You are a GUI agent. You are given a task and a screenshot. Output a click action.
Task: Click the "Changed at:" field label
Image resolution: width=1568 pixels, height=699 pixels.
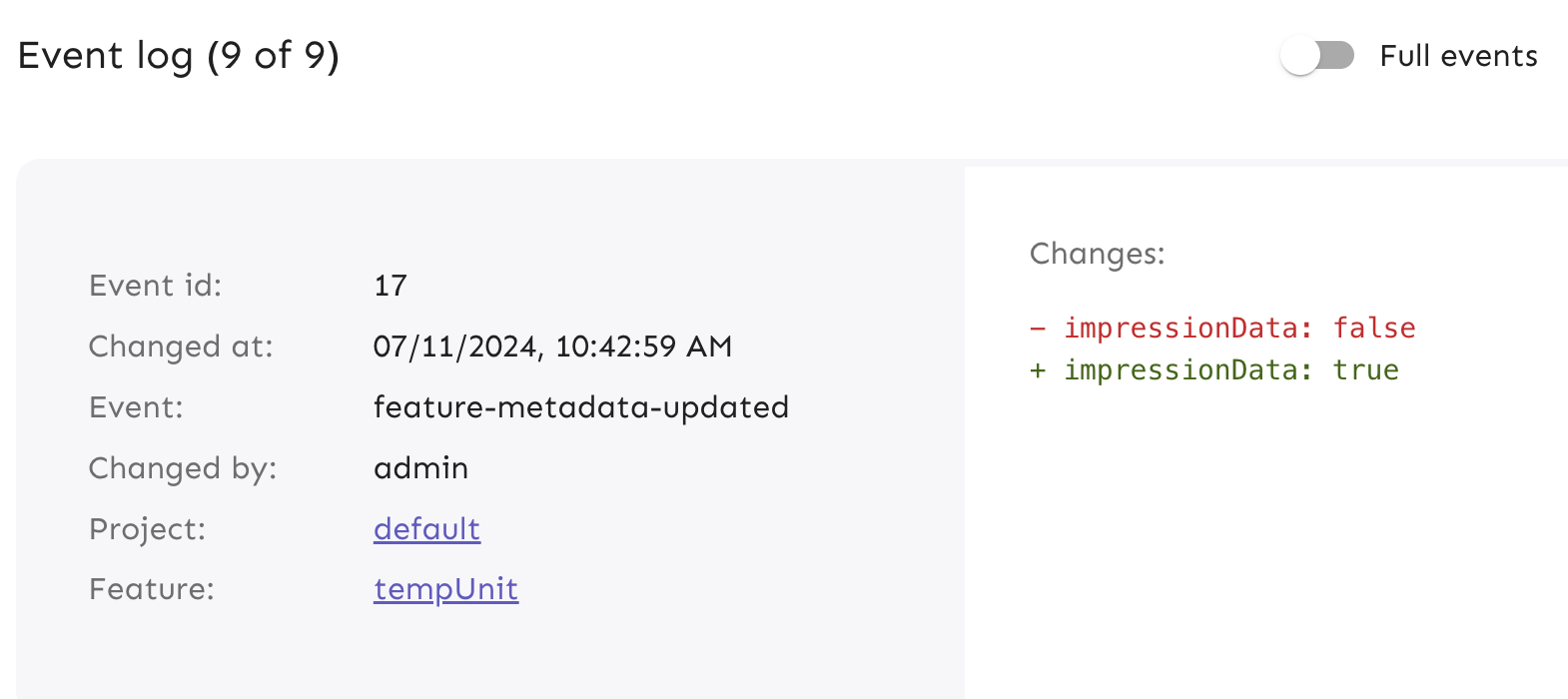click(x=181, y=348)
